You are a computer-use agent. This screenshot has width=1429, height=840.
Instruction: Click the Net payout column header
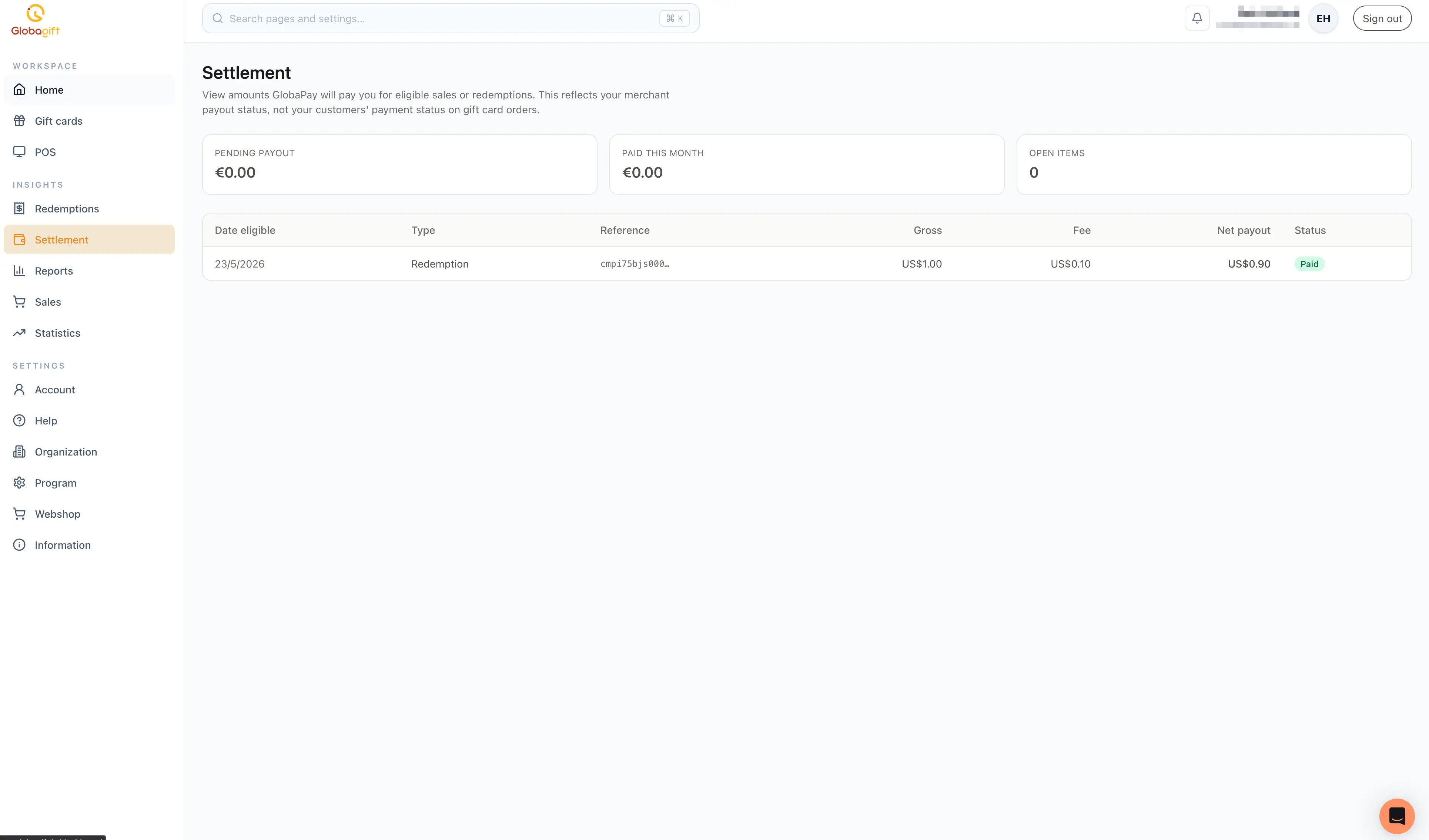[x=1244, y=230]
